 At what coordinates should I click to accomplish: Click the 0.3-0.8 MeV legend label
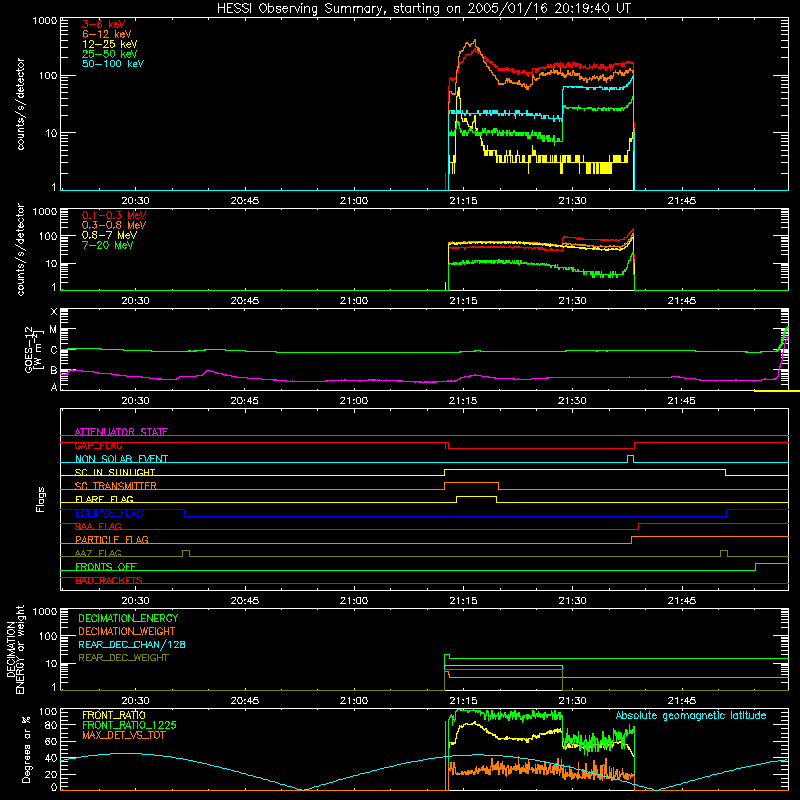(114, 225)
